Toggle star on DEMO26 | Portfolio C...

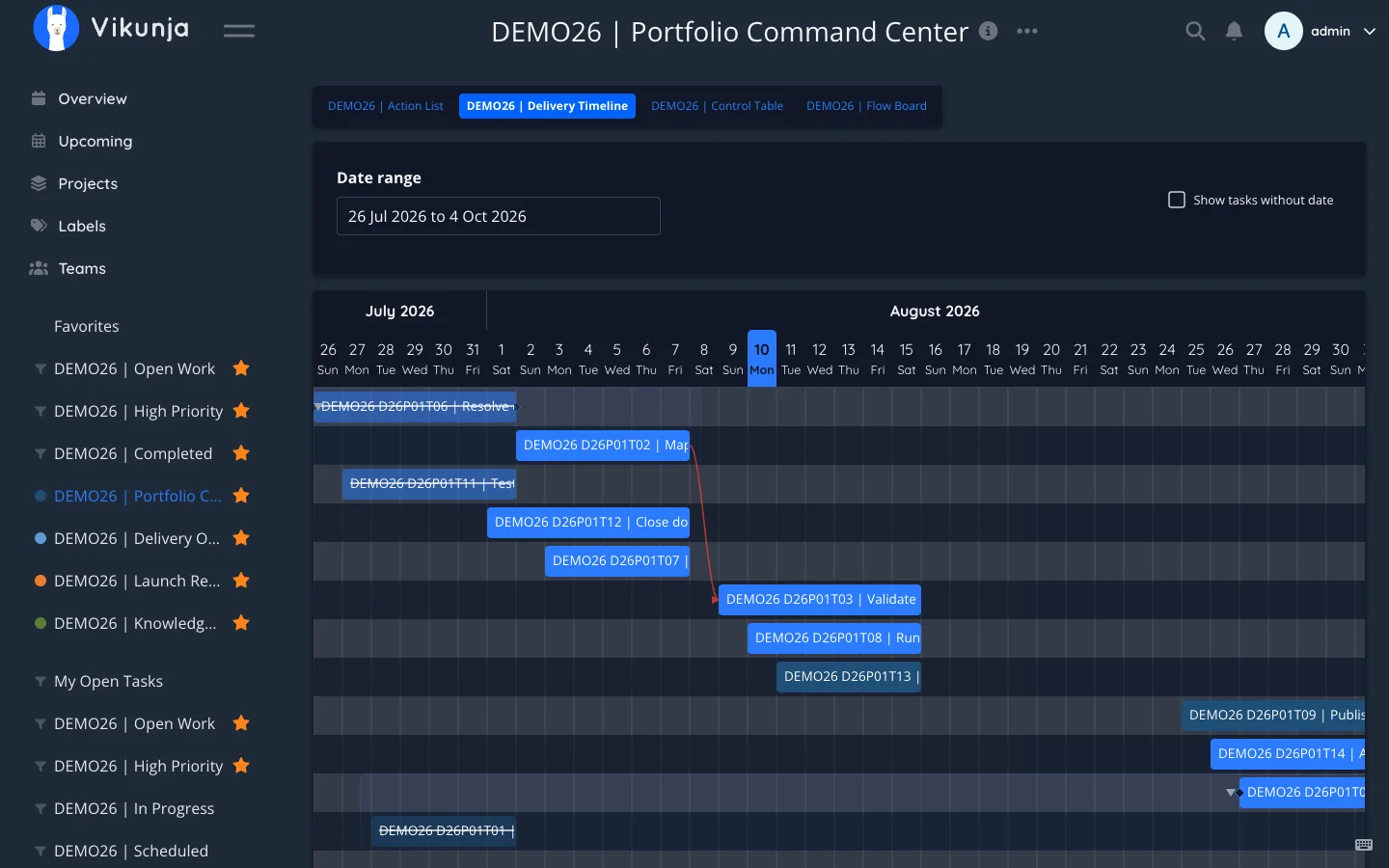241,495
